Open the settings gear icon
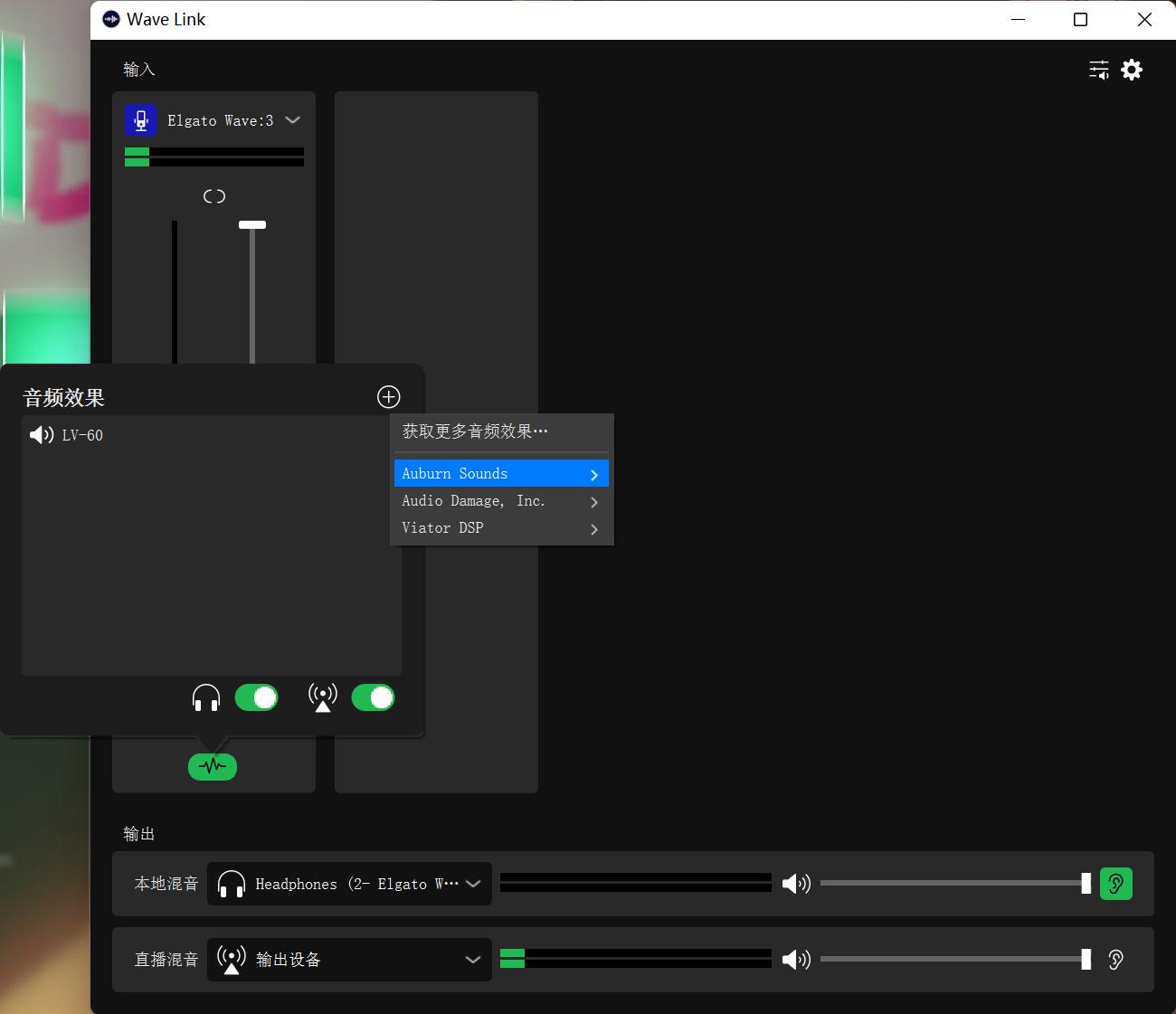The image size is (1176, 1014). 1132,70
